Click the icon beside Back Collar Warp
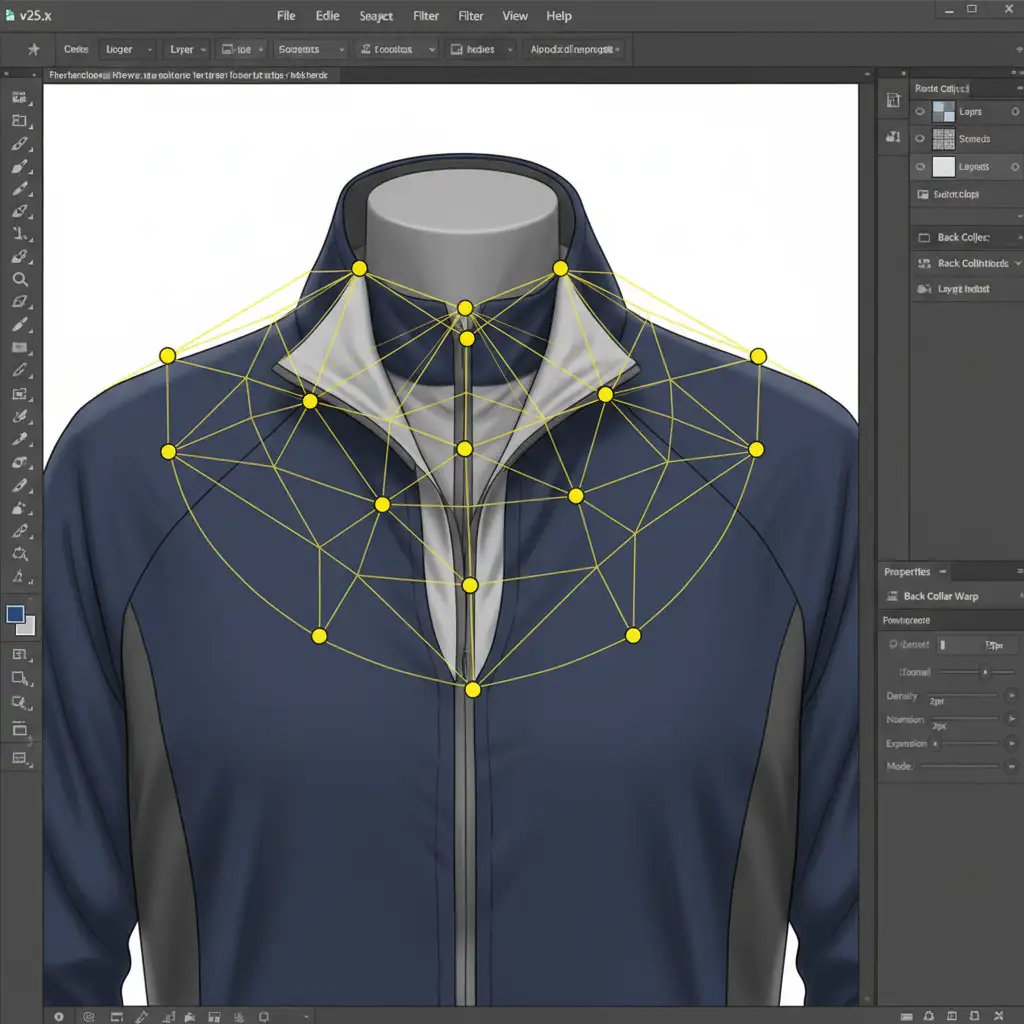The image size is (1024, 1024). [891, 596]
